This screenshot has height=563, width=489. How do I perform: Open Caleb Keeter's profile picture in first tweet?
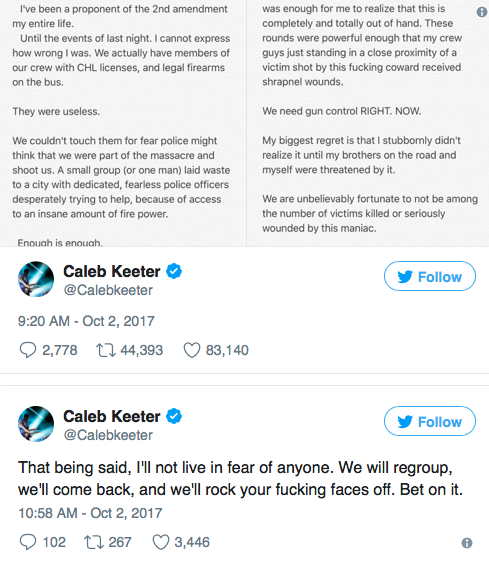tap(36, 279)
